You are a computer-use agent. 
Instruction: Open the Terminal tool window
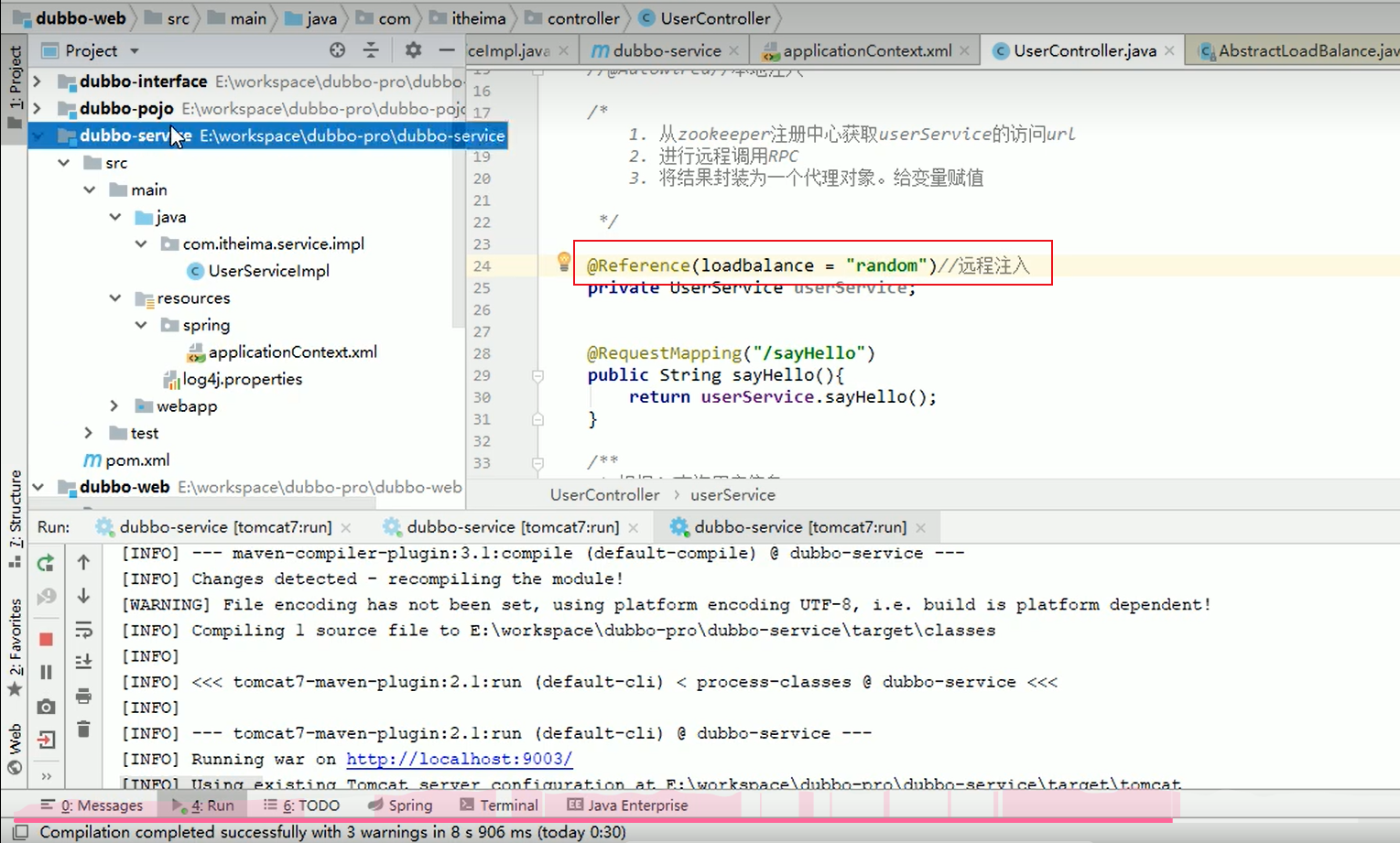click(499, 805)
